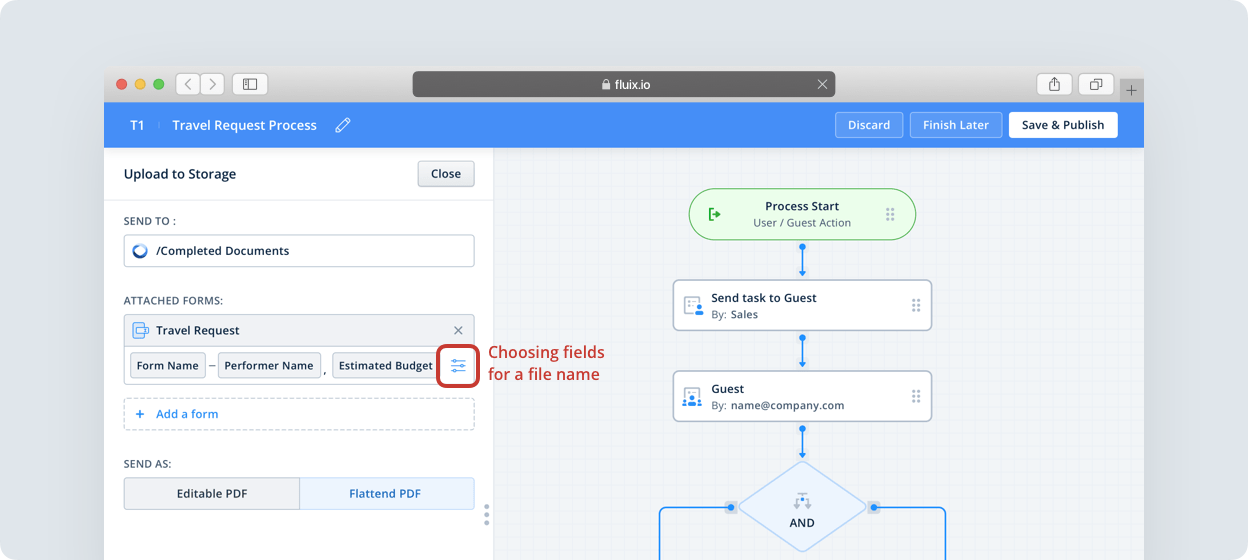
Task: Toggle the Safari sidebar button
Action: click(250, 84)
